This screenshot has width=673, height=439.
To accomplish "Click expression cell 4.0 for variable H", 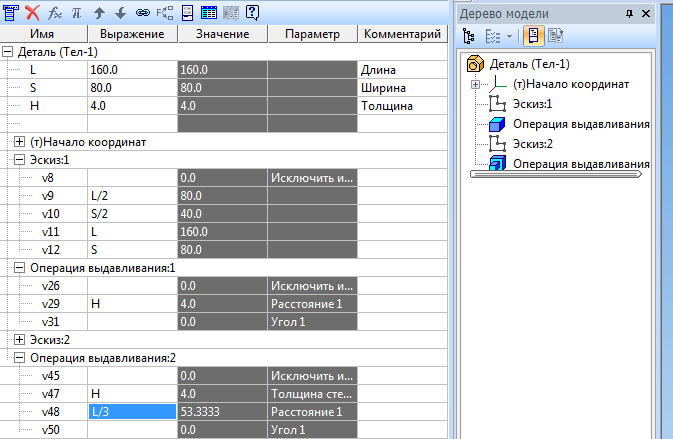I will pyautogui.click(x=132, y=106).
